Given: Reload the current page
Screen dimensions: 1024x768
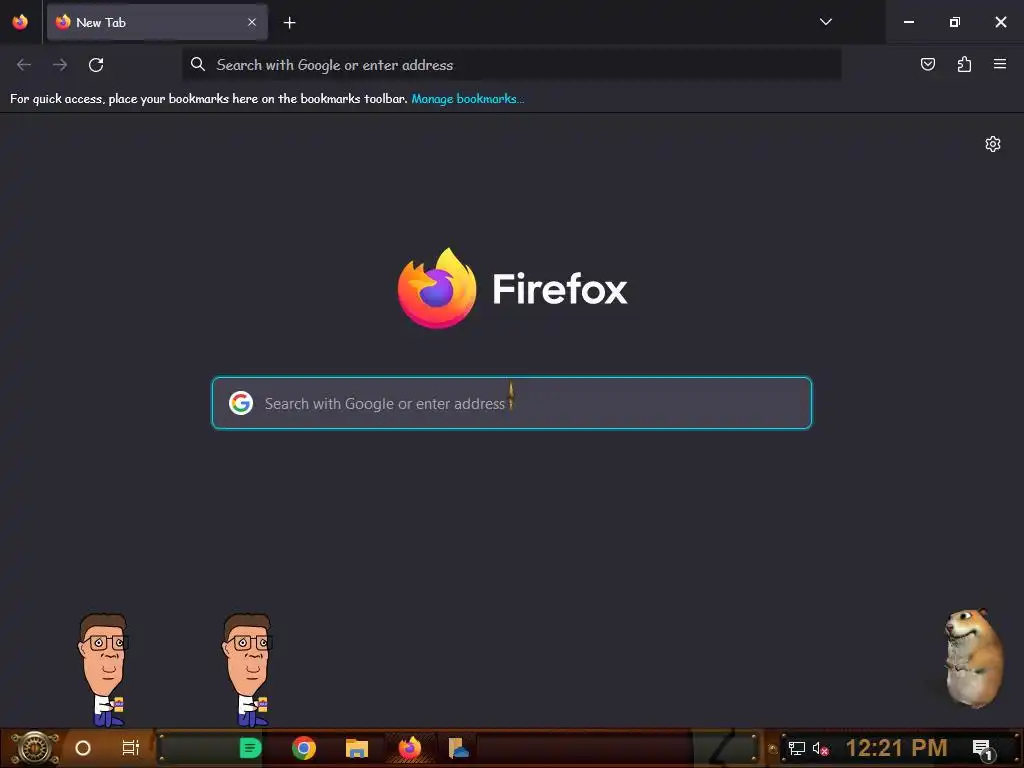Looking at the screenshot, I should coord(96,65).
